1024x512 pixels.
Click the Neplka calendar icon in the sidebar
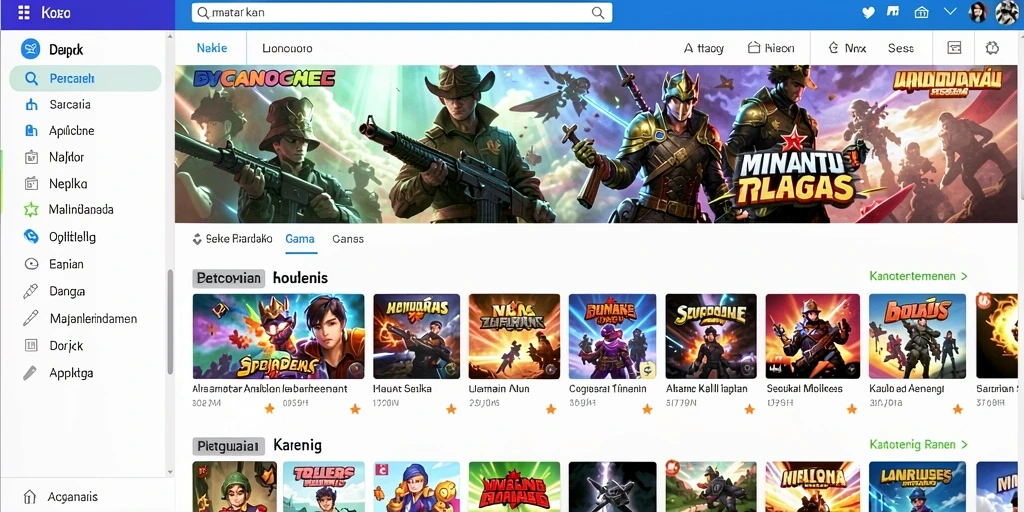31,184
